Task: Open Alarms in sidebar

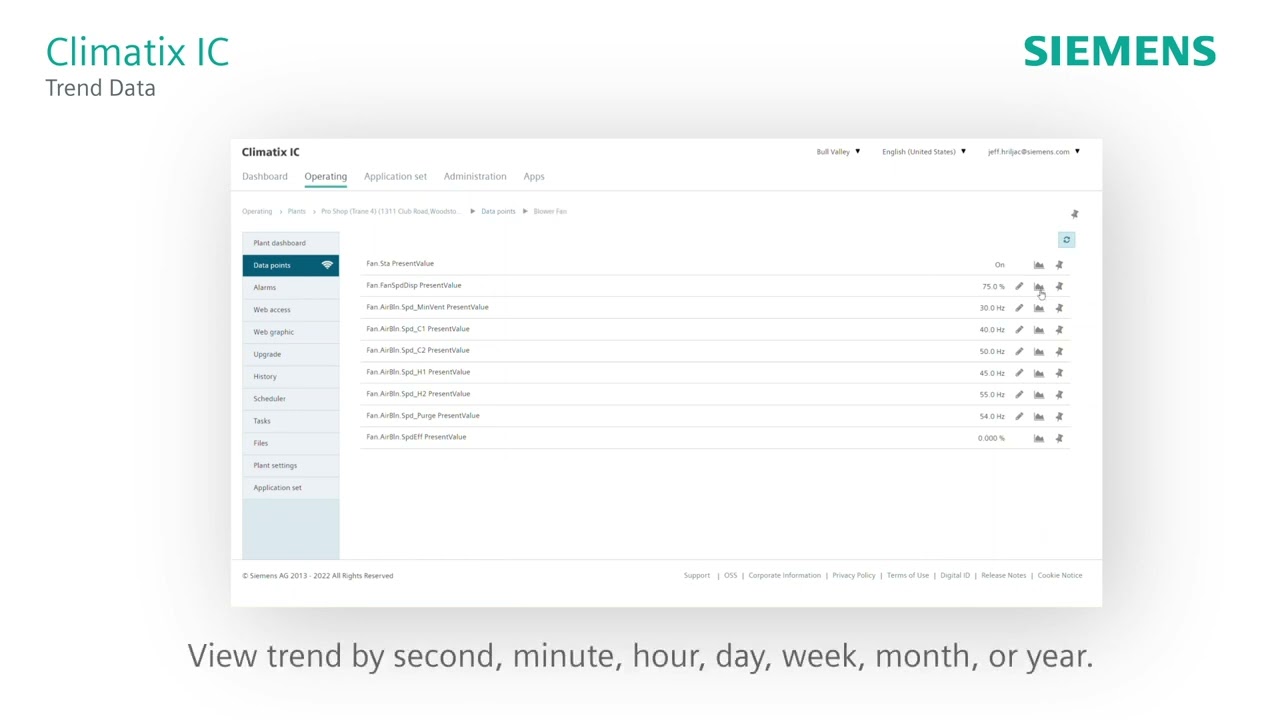Action: pos(290,288)
